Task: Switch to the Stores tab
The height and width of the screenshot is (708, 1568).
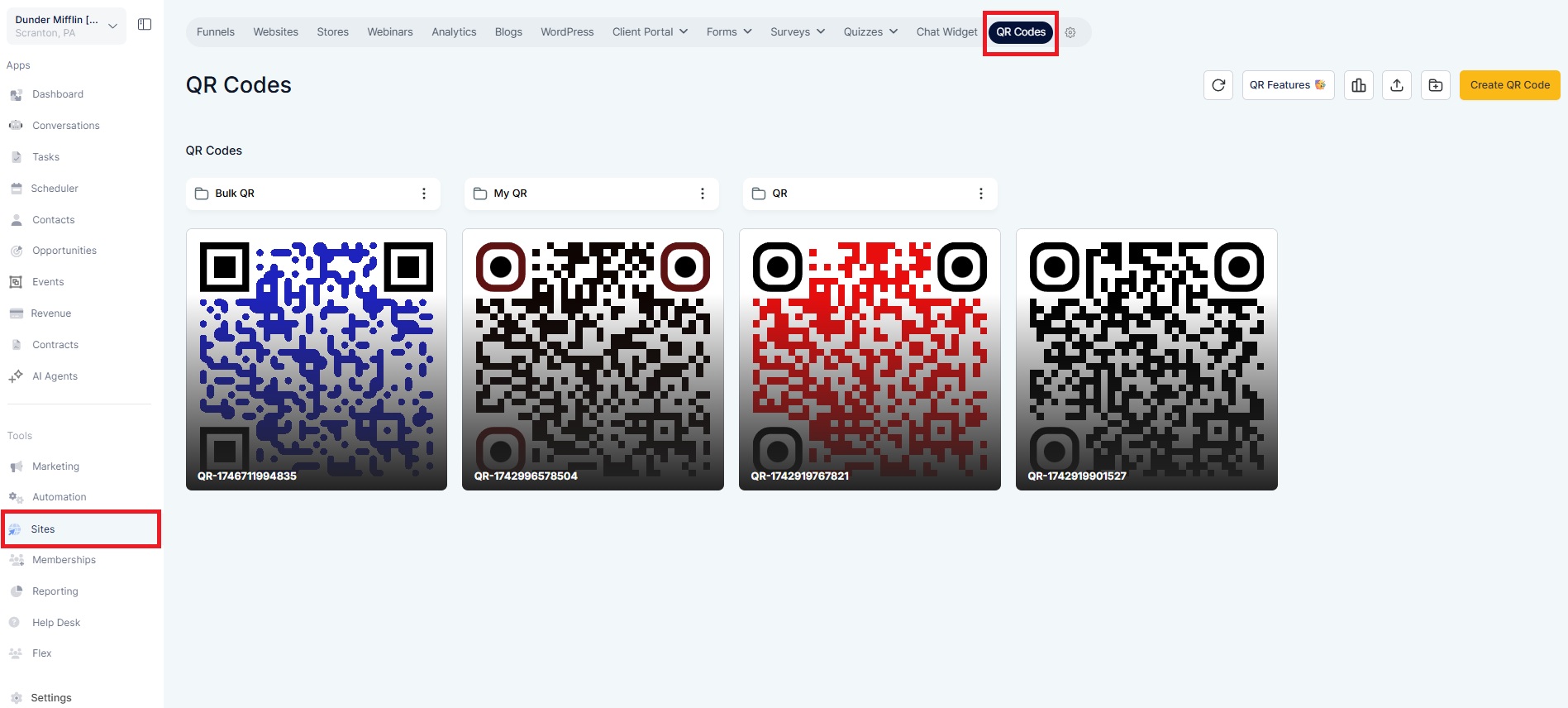Action: pos(333,32)
